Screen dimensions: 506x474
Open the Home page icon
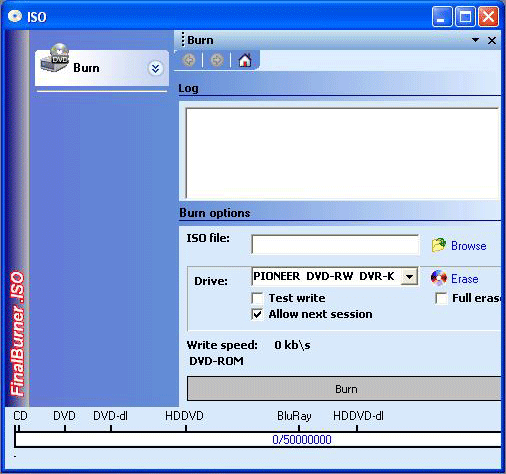pos(245,60)
